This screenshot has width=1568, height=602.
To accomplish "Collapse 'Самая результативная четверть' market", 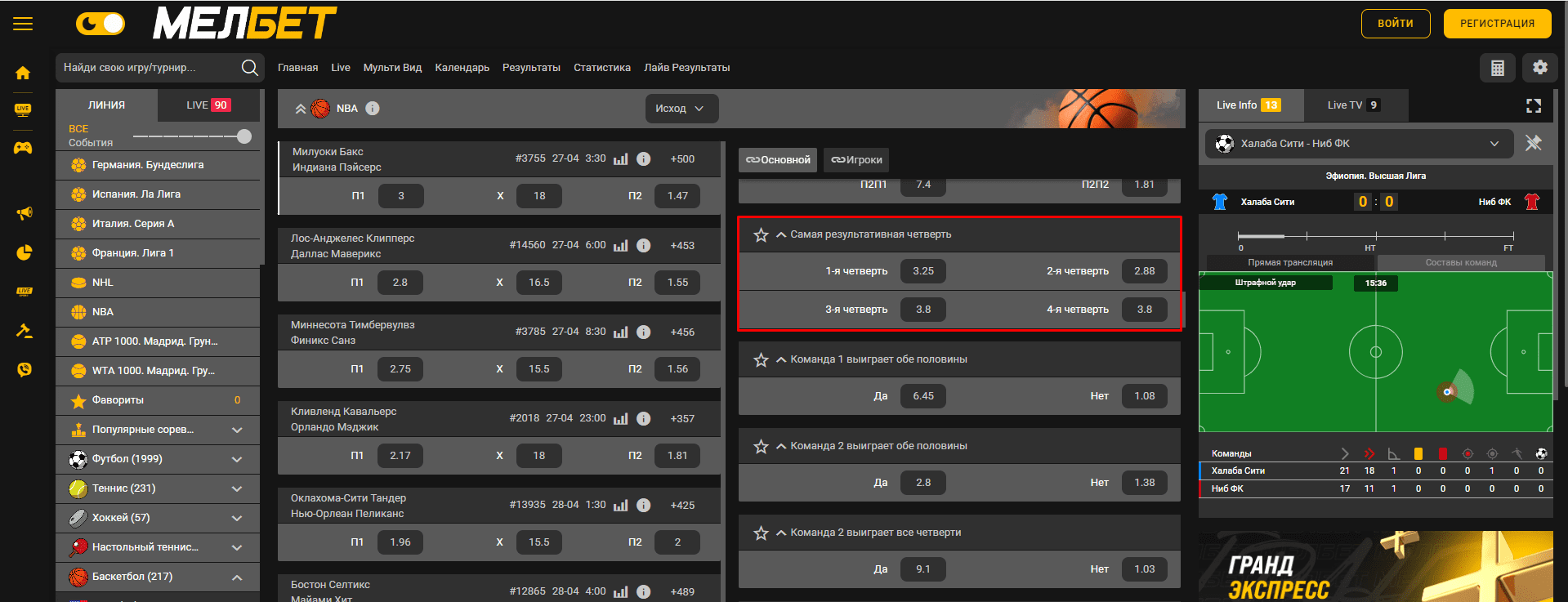I will point(781,234).
